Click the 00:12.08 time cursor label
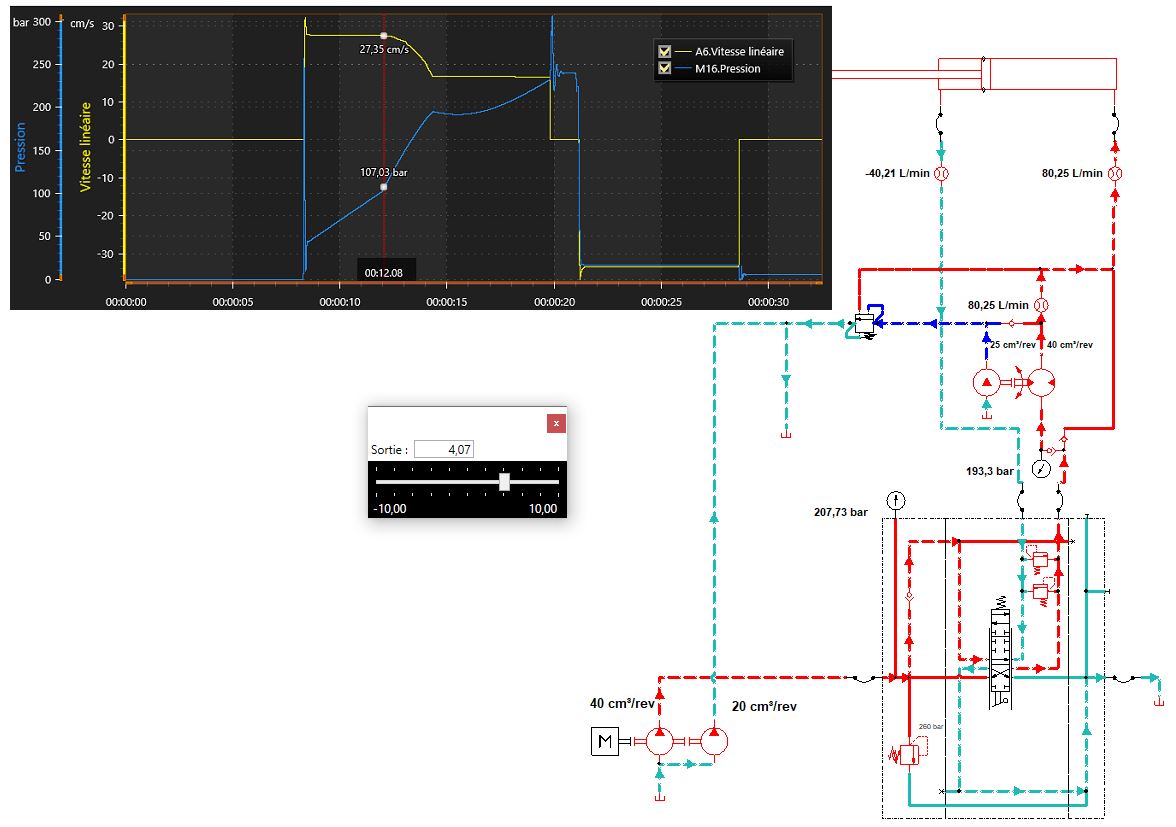Screen dimensions: 1176x827 click(384, 273)
